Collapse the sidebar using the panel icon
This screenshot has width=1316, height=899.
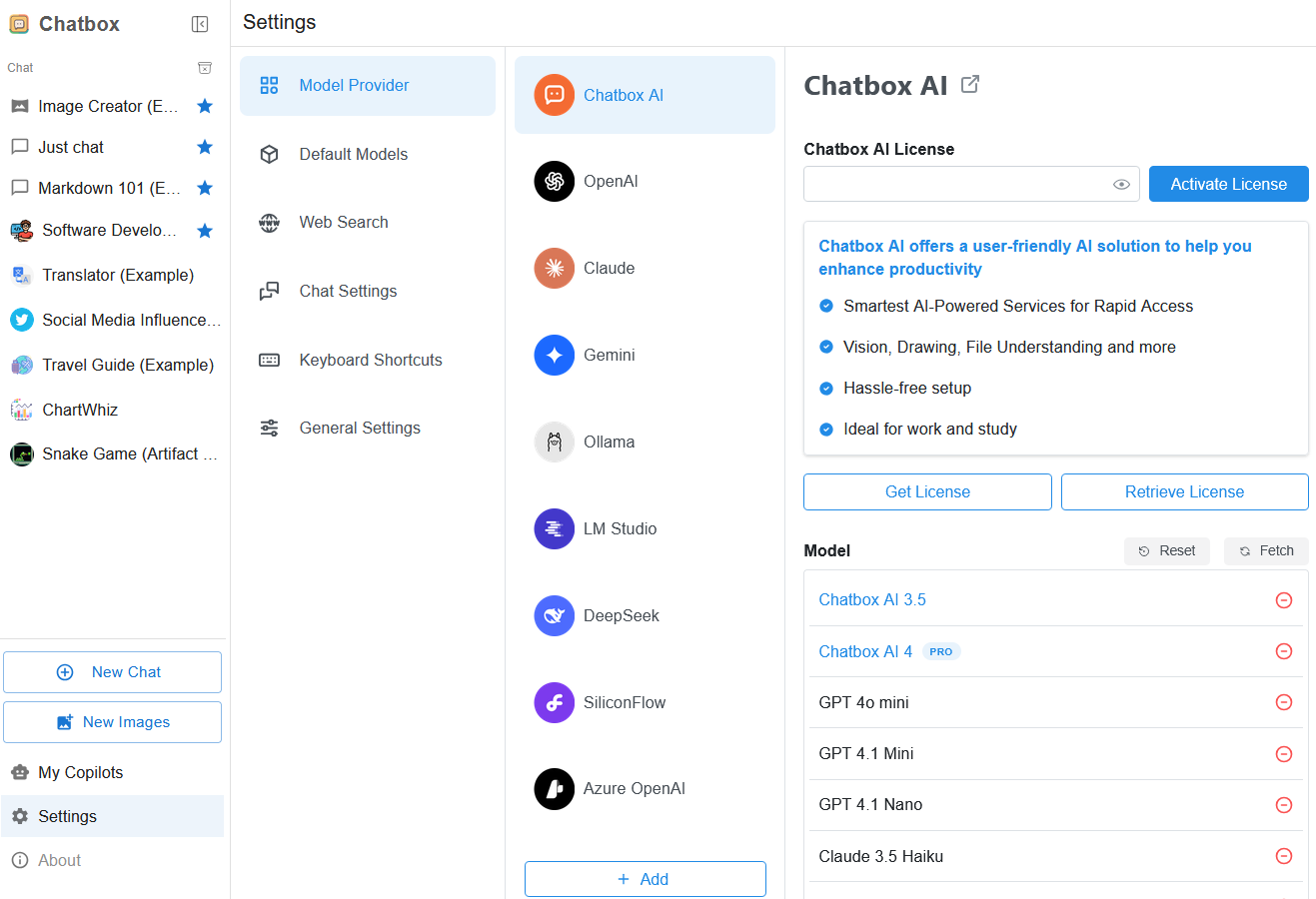[200, 24]
